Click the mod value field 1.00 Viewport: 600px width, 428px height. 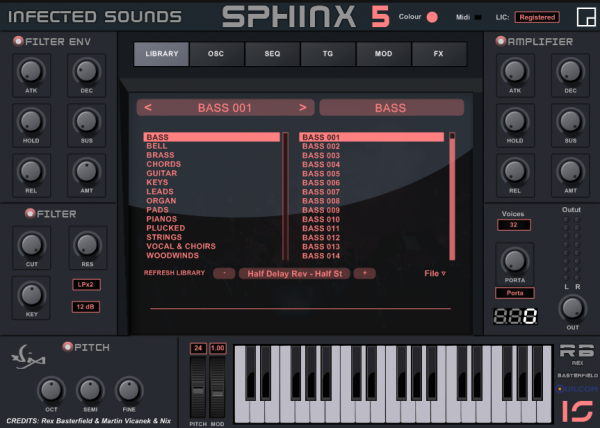tap(218, 348)
